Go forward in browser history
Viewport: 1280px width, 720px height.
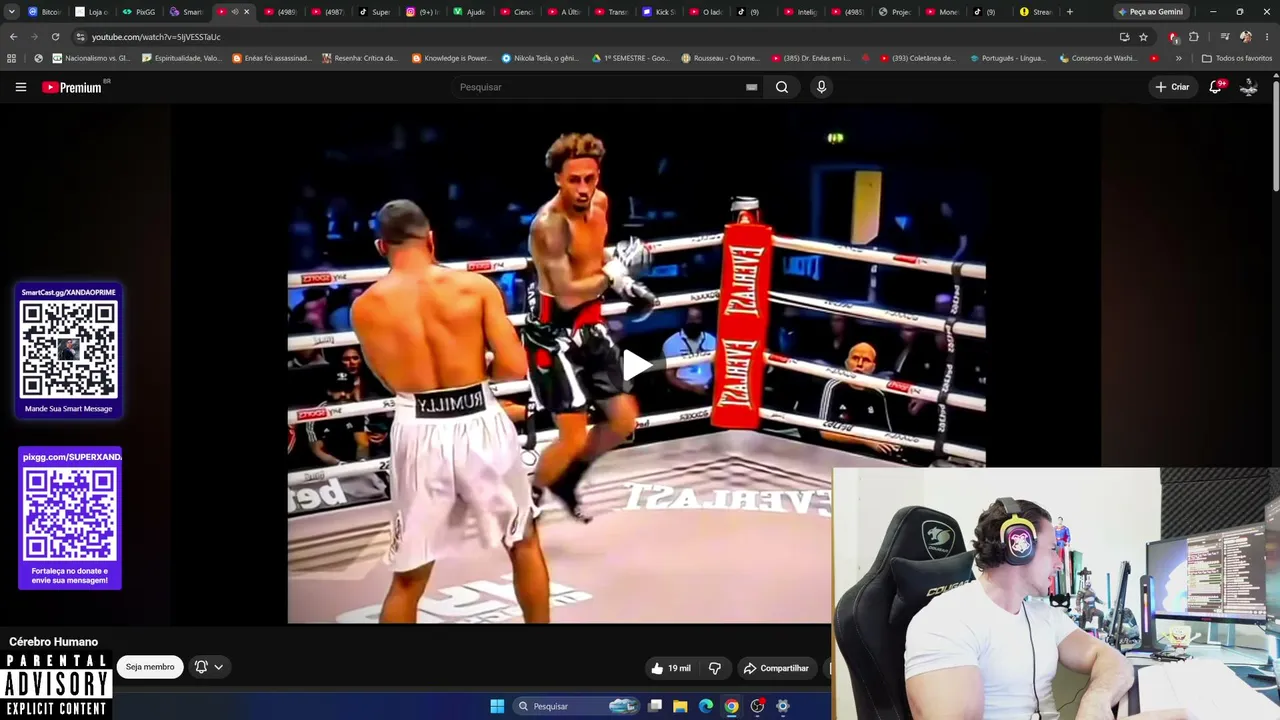[x=34, y=37]
